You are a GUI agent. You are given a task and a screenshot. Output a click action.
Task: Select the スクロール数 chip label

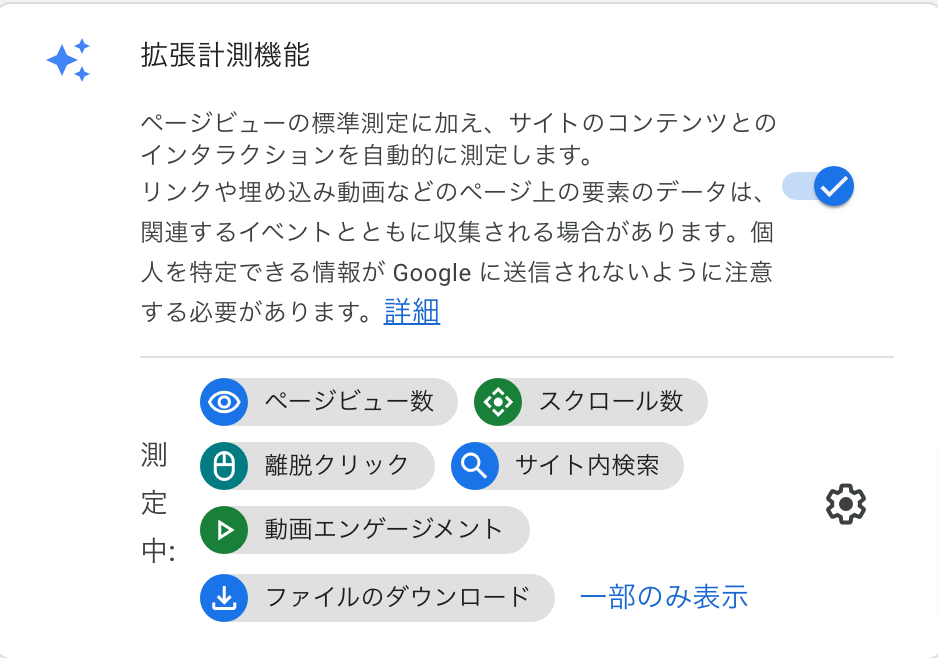click(611, 402)
